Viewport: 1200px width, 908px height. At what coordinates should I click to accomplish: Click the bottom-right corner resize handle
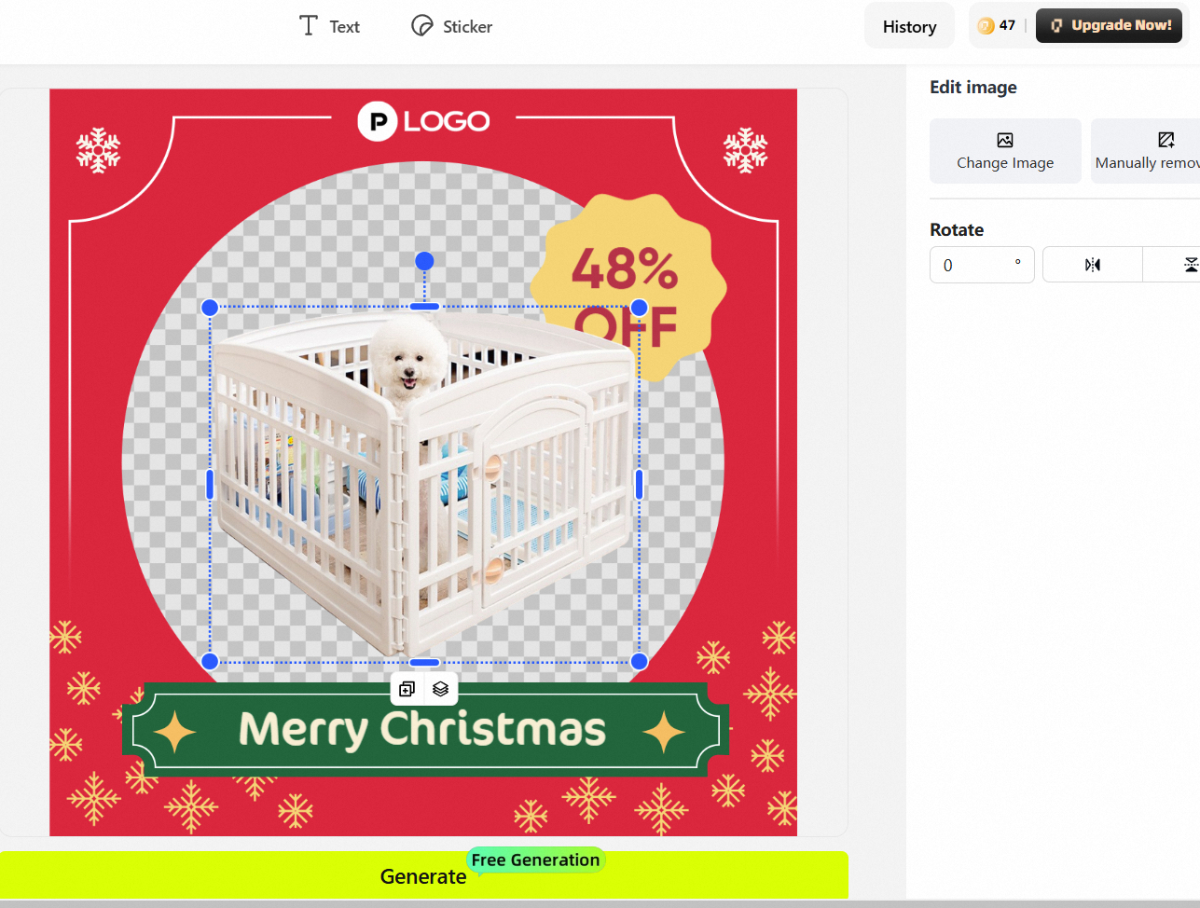(637, 661)
